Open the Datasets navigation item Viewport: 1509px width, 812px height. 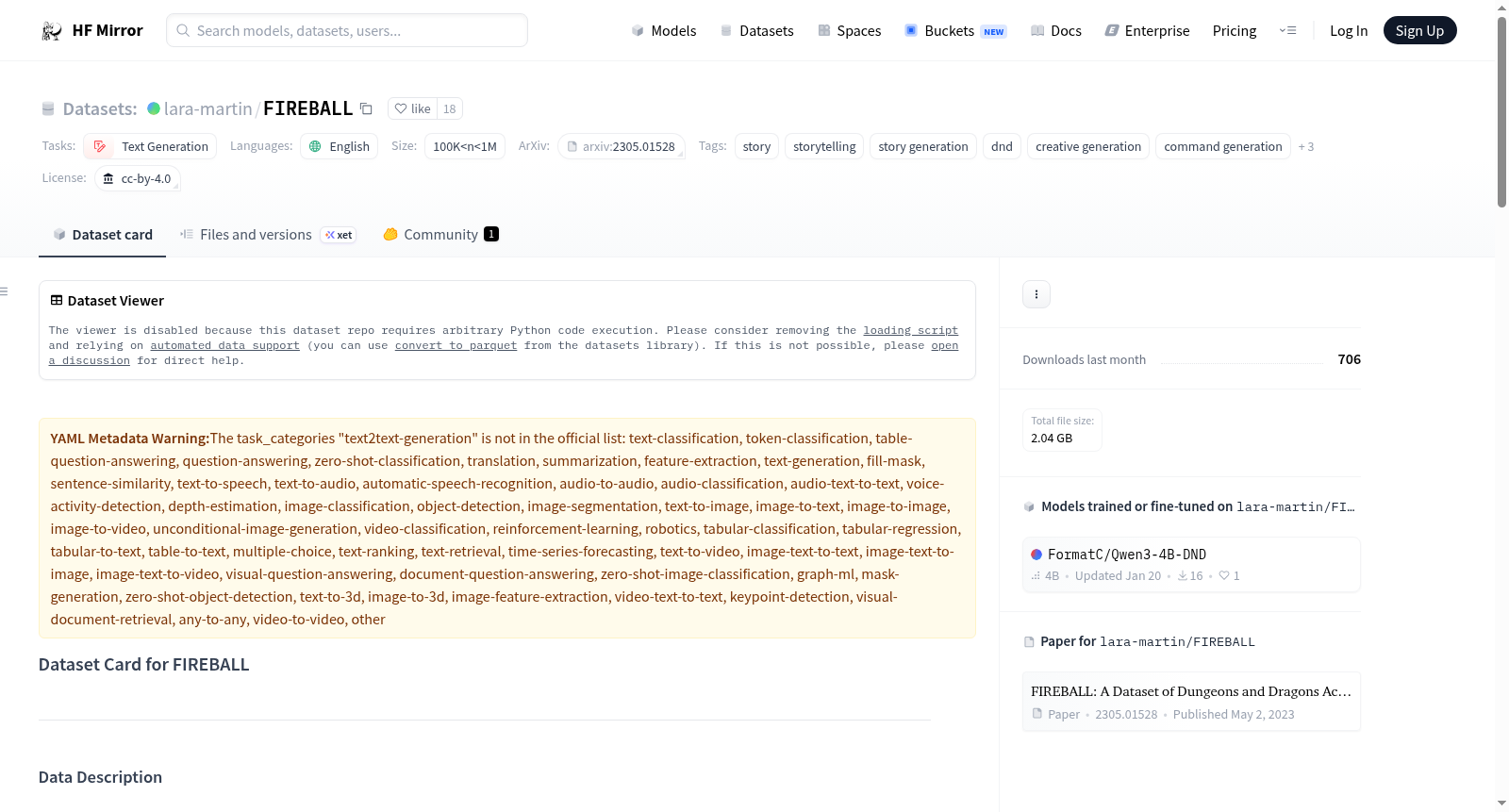(756, 31)
